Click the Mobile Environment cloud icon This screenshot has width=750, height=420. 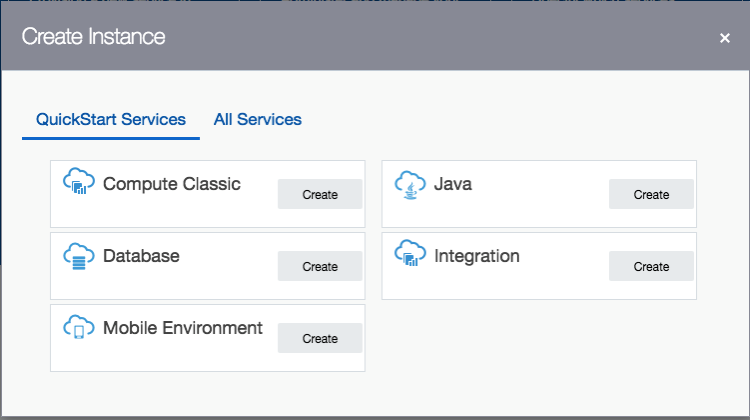click(77, 328)
